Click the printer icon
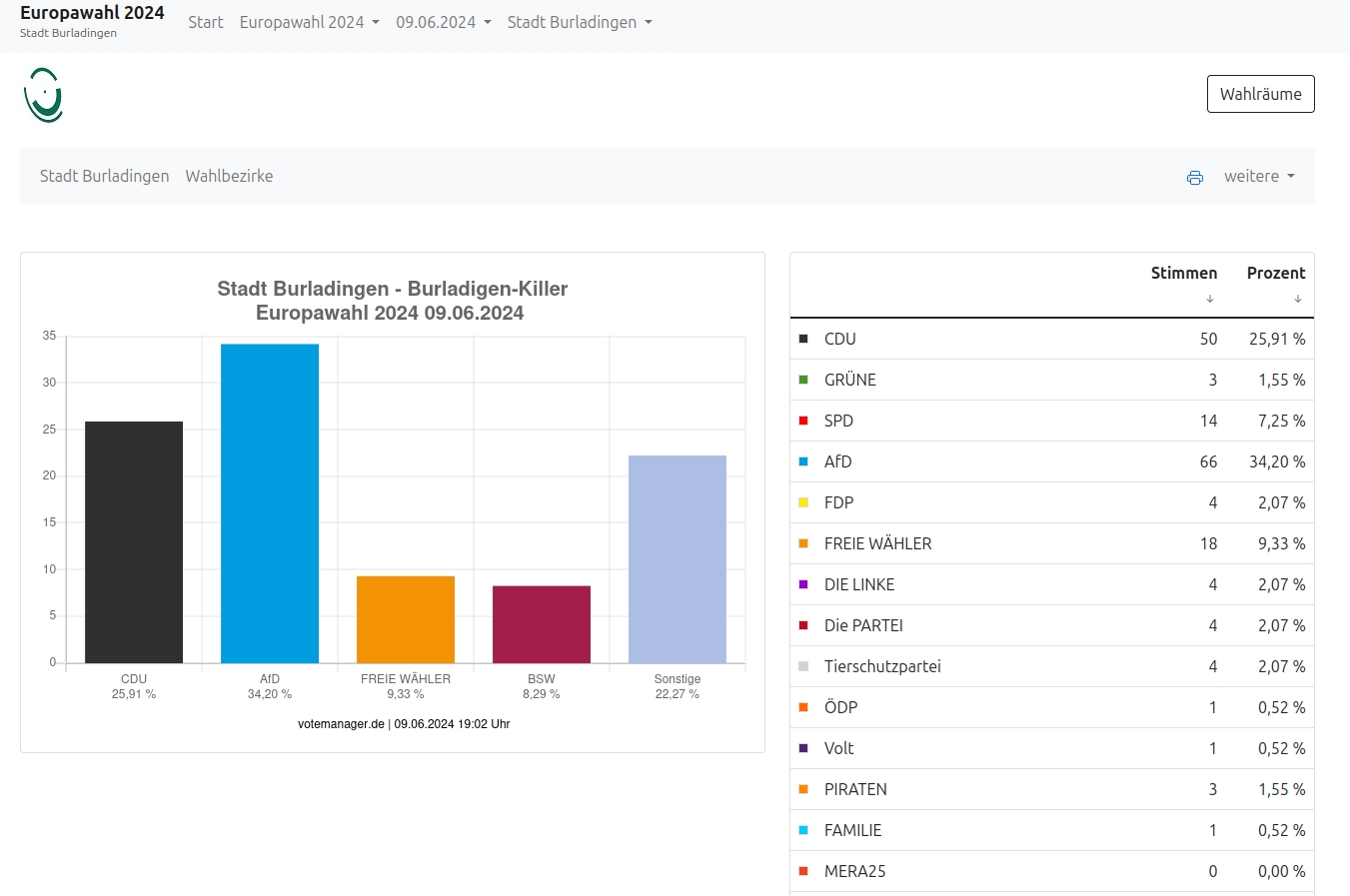Image resolution: width=1350 pixels, height=896 pixels. click(x=1194, y=178)
